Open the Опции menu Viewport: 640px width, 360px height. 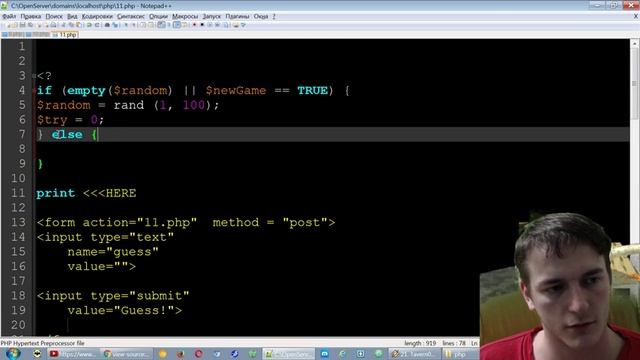(158, 16)
